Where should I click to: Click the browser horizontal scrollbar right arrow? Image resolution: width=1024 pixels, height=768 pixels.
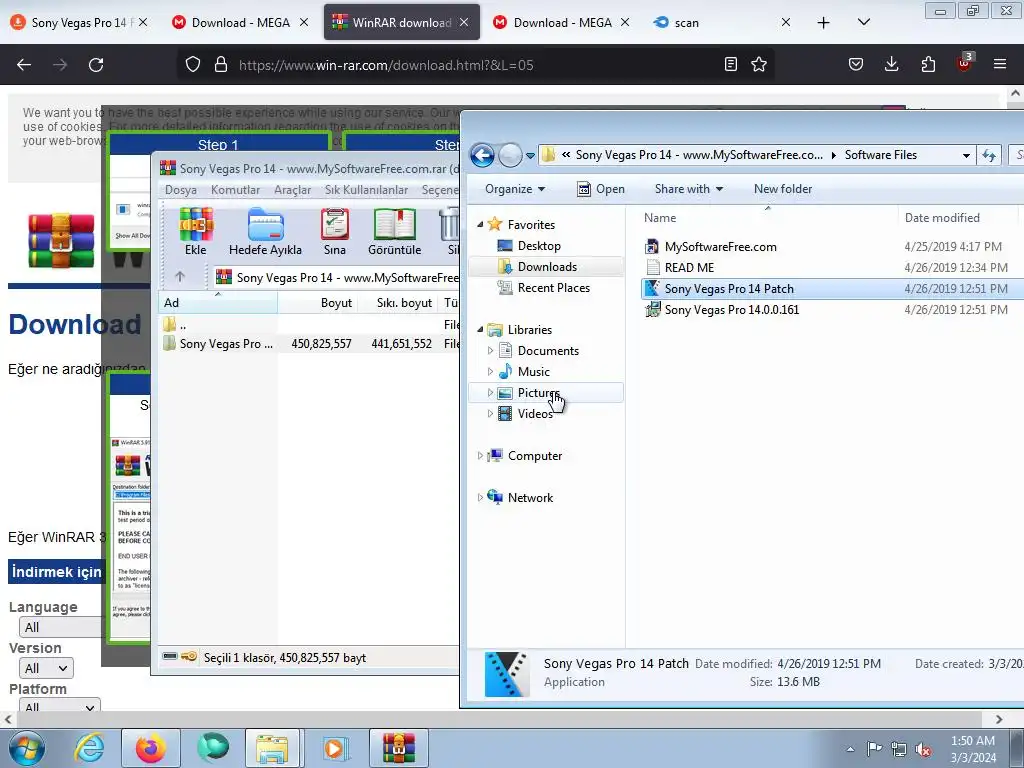click(999, 719)
